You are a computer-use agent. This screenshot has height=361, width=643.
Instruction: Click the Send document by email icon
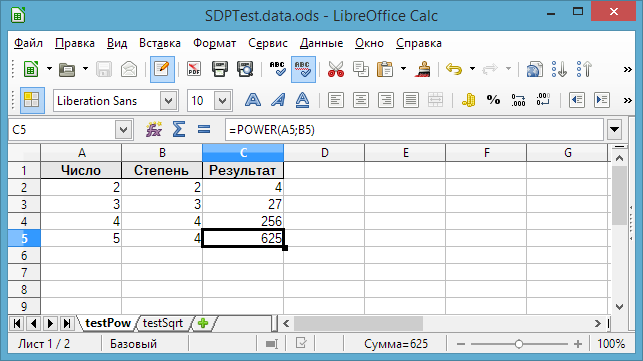(129, 69)
